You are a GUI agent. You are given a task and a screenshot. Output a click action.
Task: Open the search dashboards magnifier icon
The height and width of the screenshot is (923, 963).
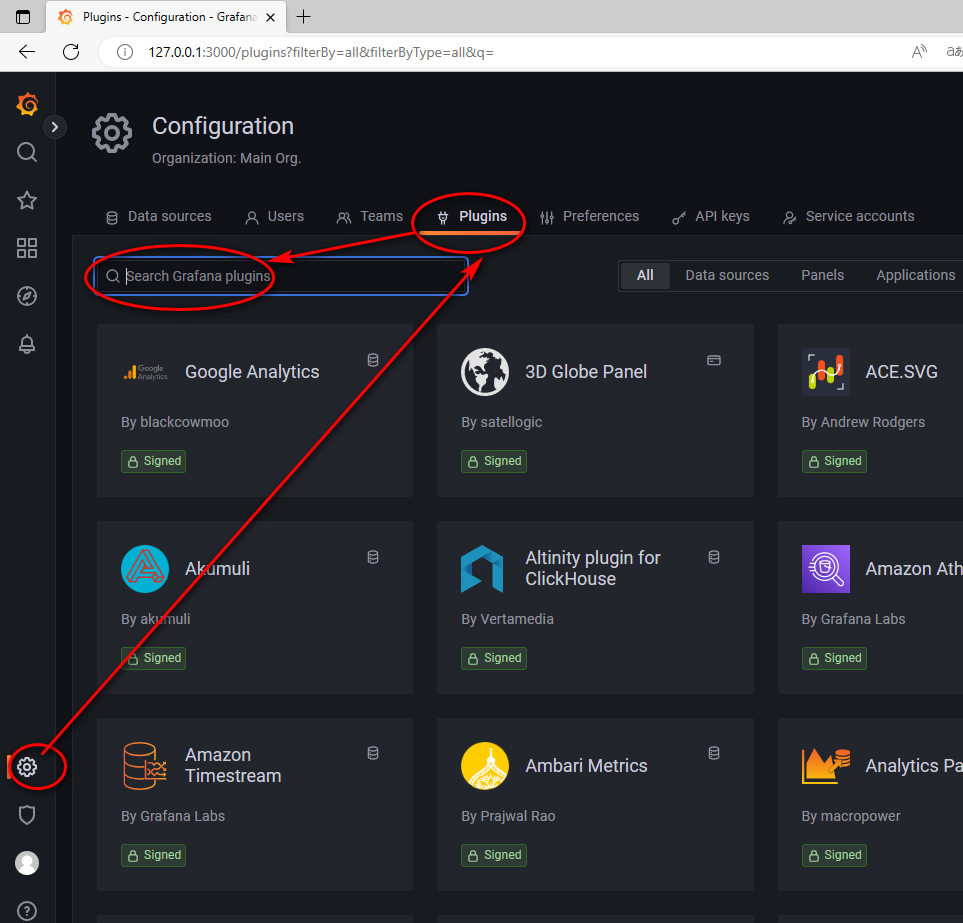pos(27,152)
